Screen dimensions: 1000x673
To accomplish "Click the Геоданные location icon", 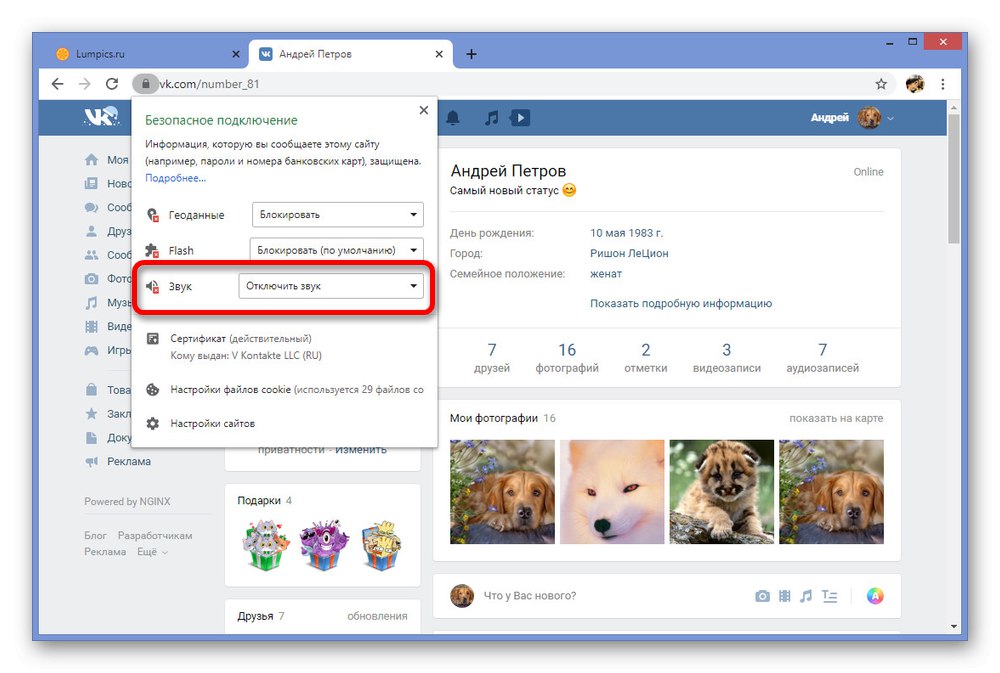I will click(152, 215).
